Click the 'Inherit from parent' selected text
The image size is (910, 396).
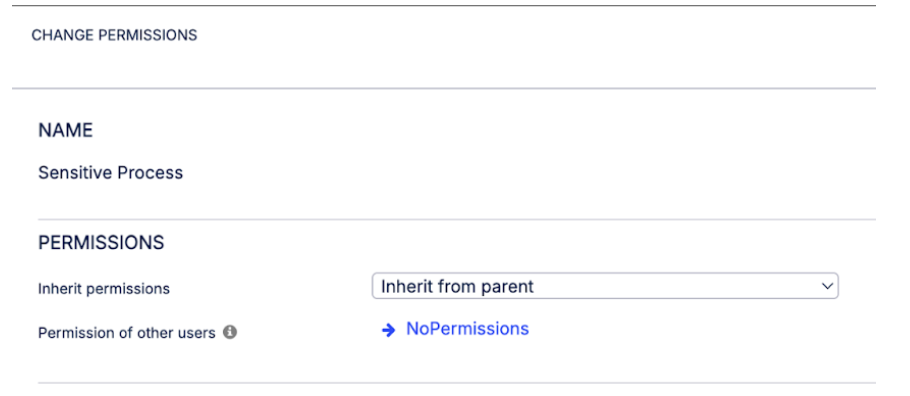pyautogui.click(x=457, y=286)
